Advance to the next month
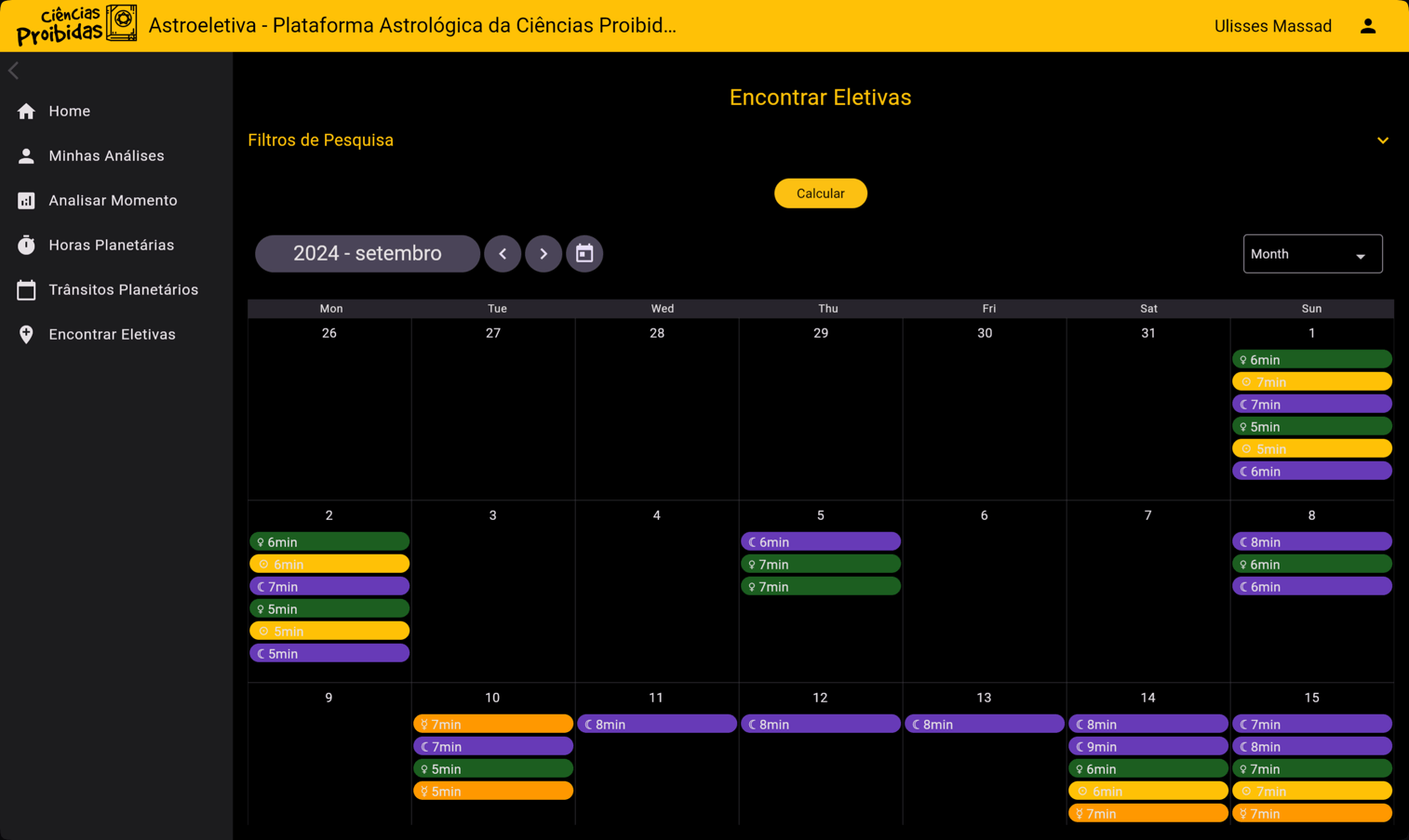The height and width of the screenshot is (840, 1409). [543, 254]
